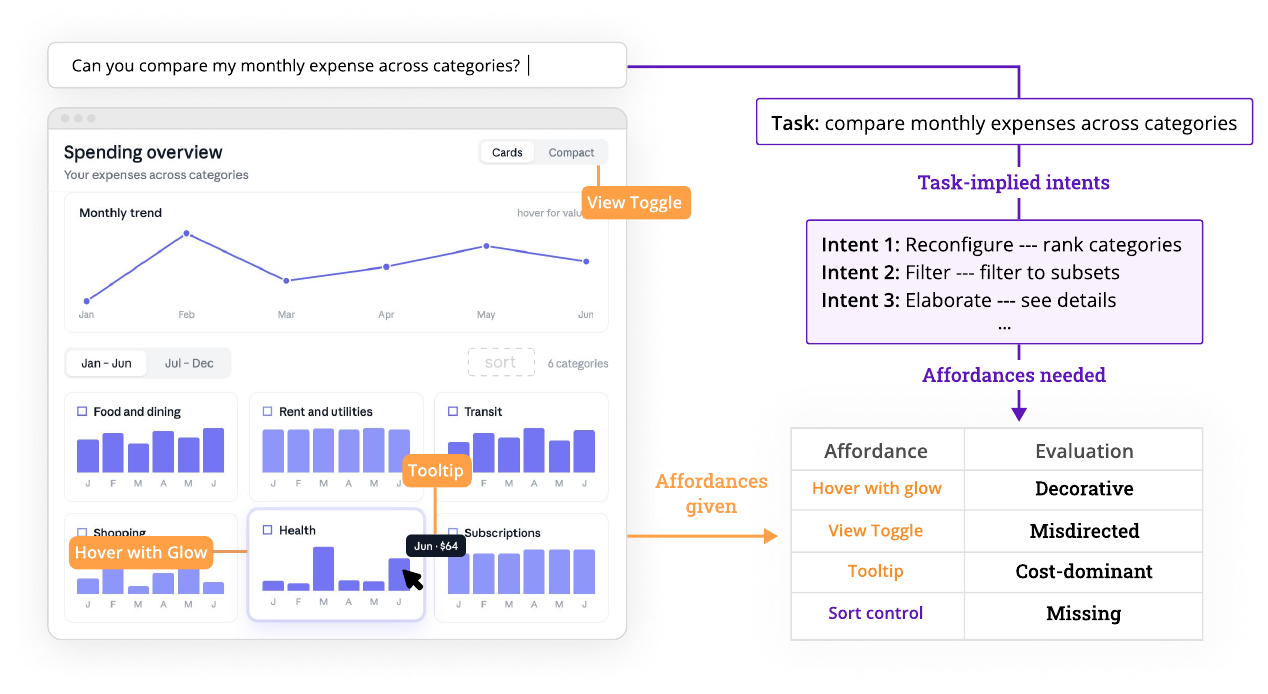Click the 'Misdirected' evaluation cell

tap(1084, 531)
